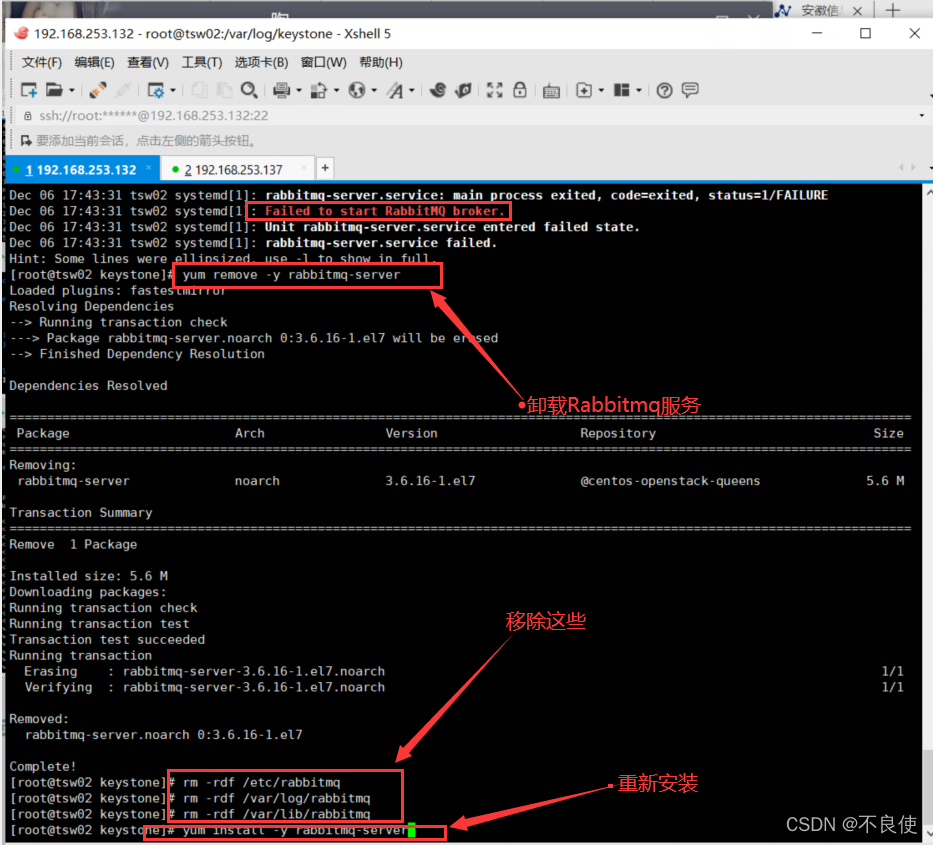Open the 查看(V) menu
This screenshot has height=845, width=933.
[148, 62]
